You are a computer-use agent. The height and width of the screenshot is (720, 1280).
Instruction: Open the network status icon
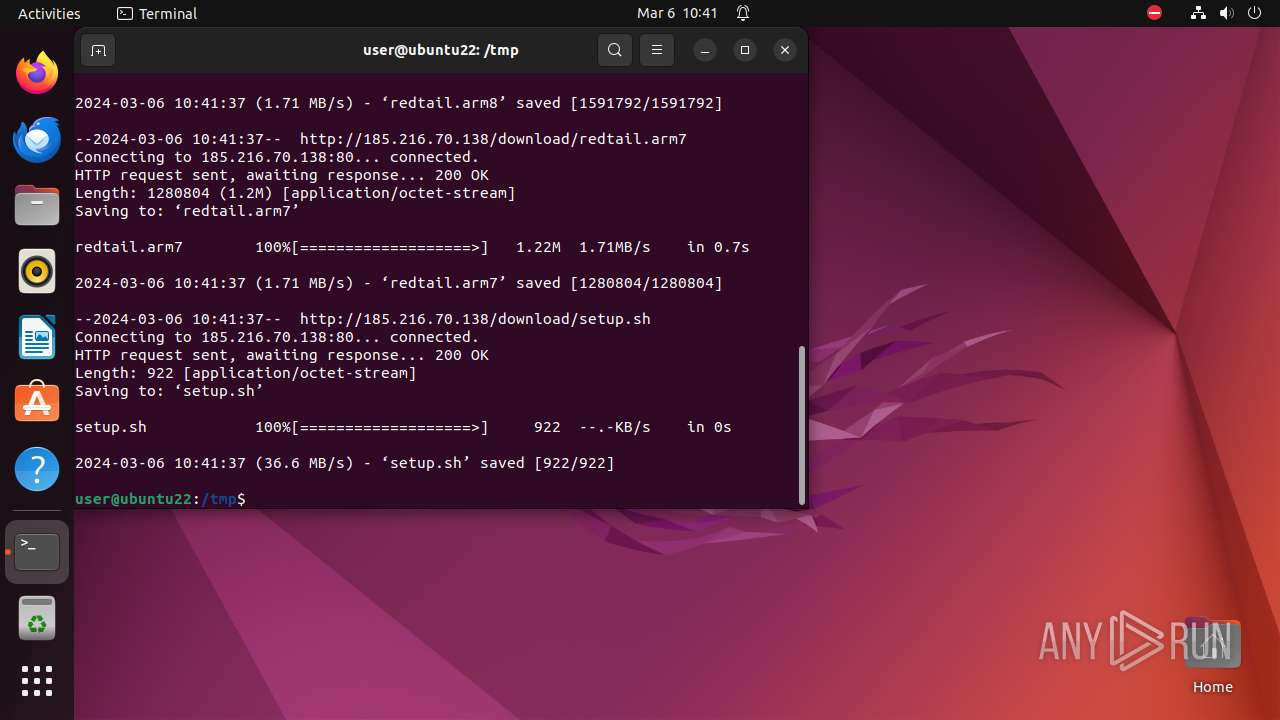coord(1199,13)
